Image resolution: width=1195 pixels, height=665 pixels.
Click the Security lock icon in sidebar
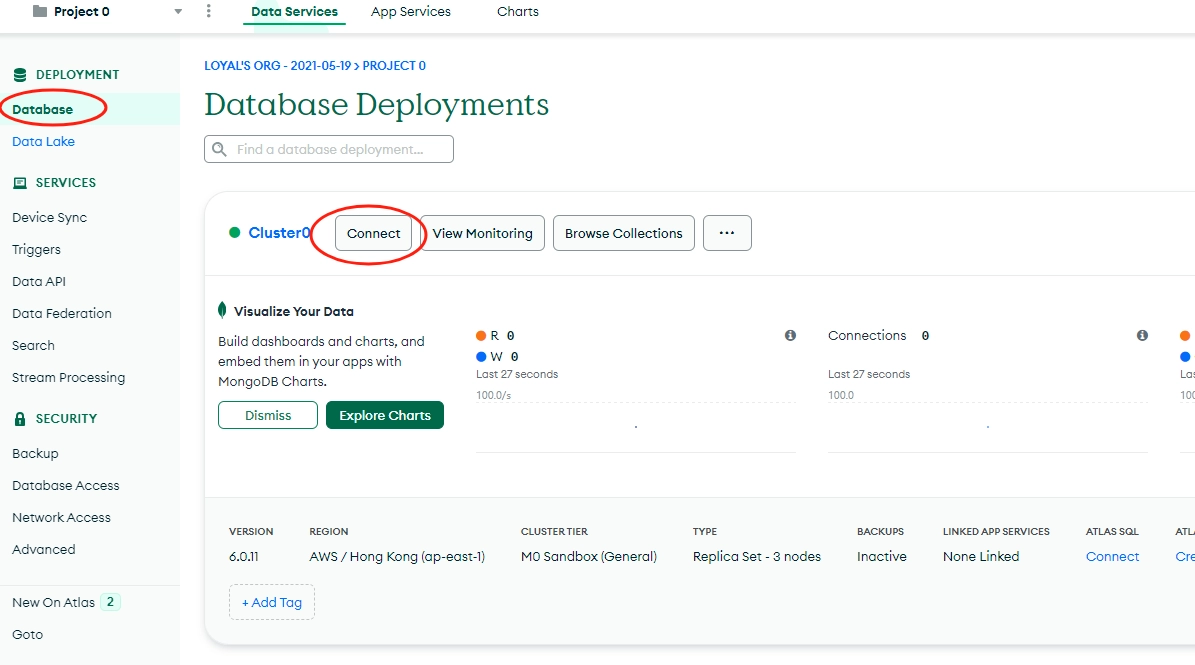coord(20,418)
